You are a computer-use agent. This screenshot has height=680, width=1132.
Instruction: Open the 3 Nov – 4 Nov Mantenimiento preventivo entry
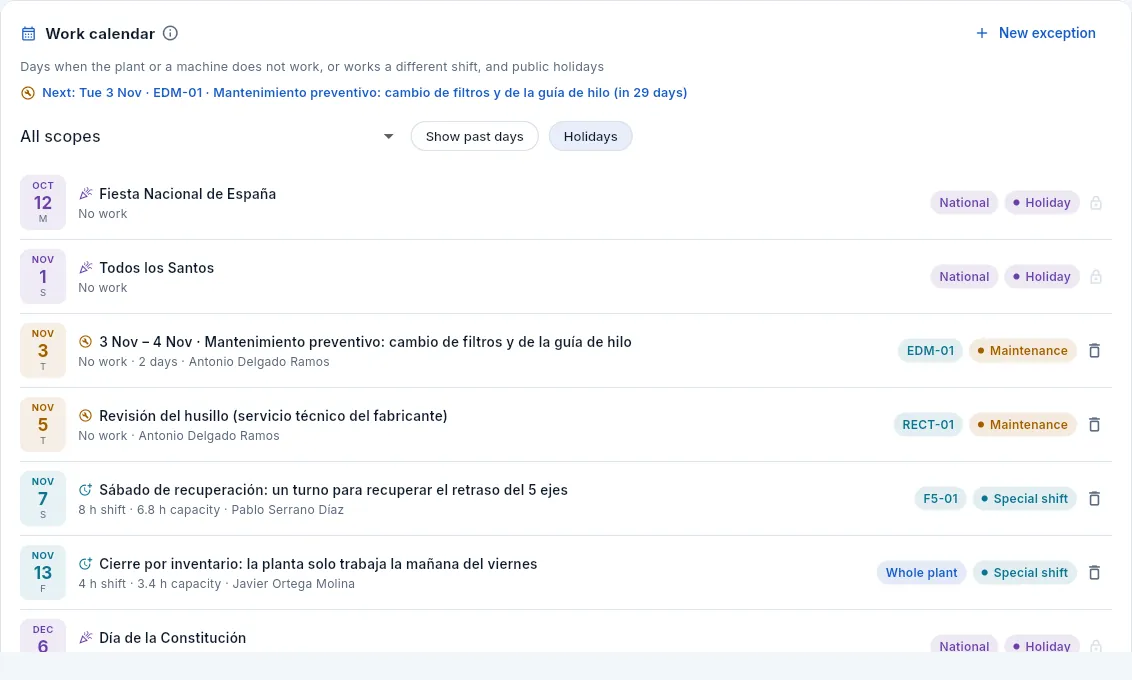[x=365, y=342]
